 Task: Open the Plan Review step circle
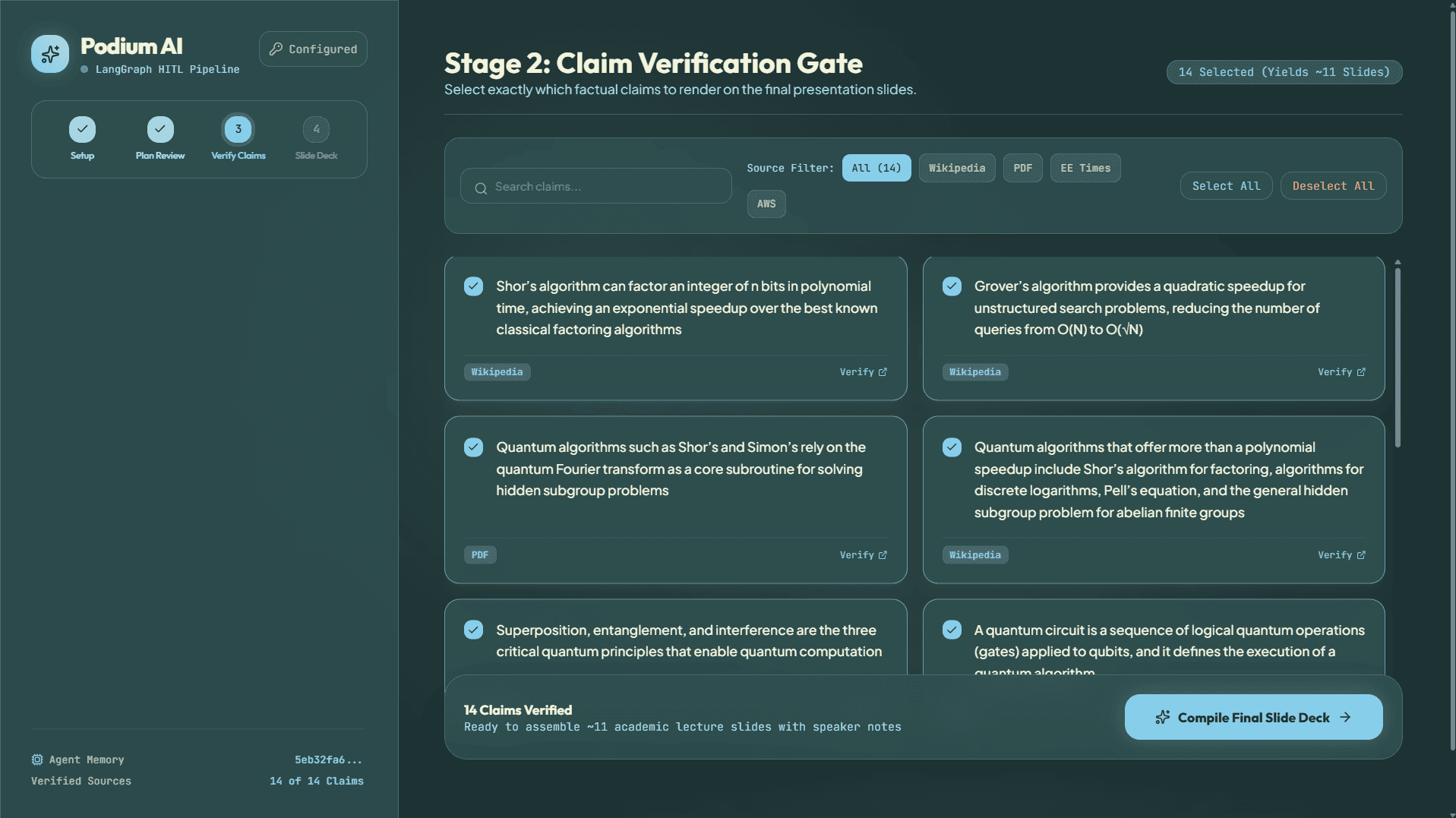tap(160, 129)
